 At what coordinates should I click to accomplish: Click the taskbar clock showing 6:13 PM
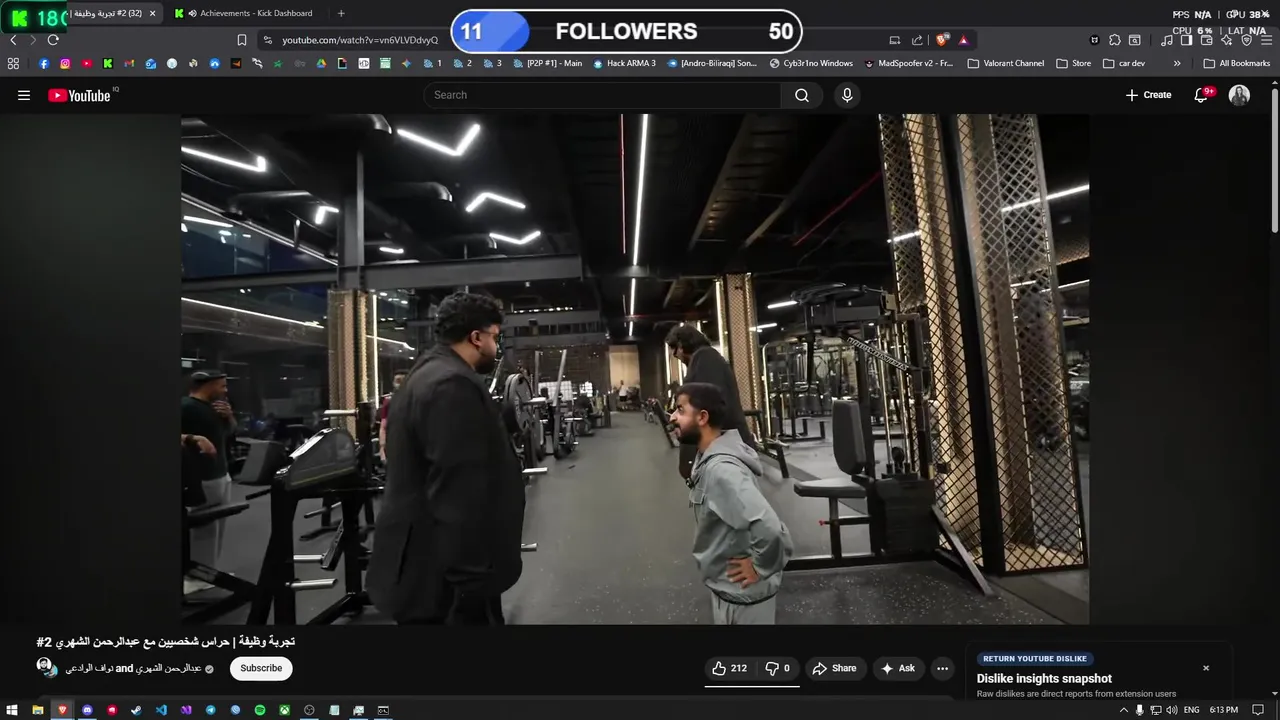[1224, 710]
